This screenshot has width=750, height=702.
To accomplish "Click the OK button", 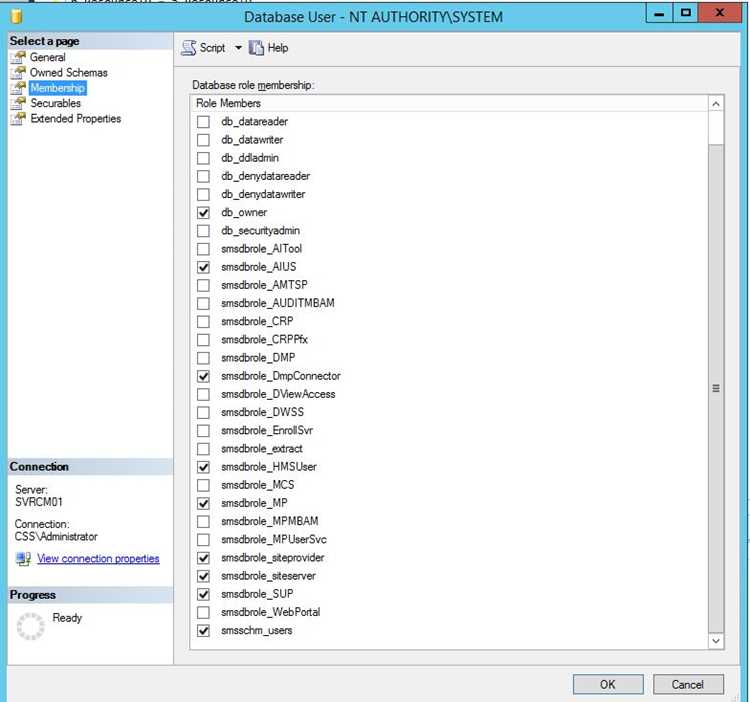I will [608, 684].
